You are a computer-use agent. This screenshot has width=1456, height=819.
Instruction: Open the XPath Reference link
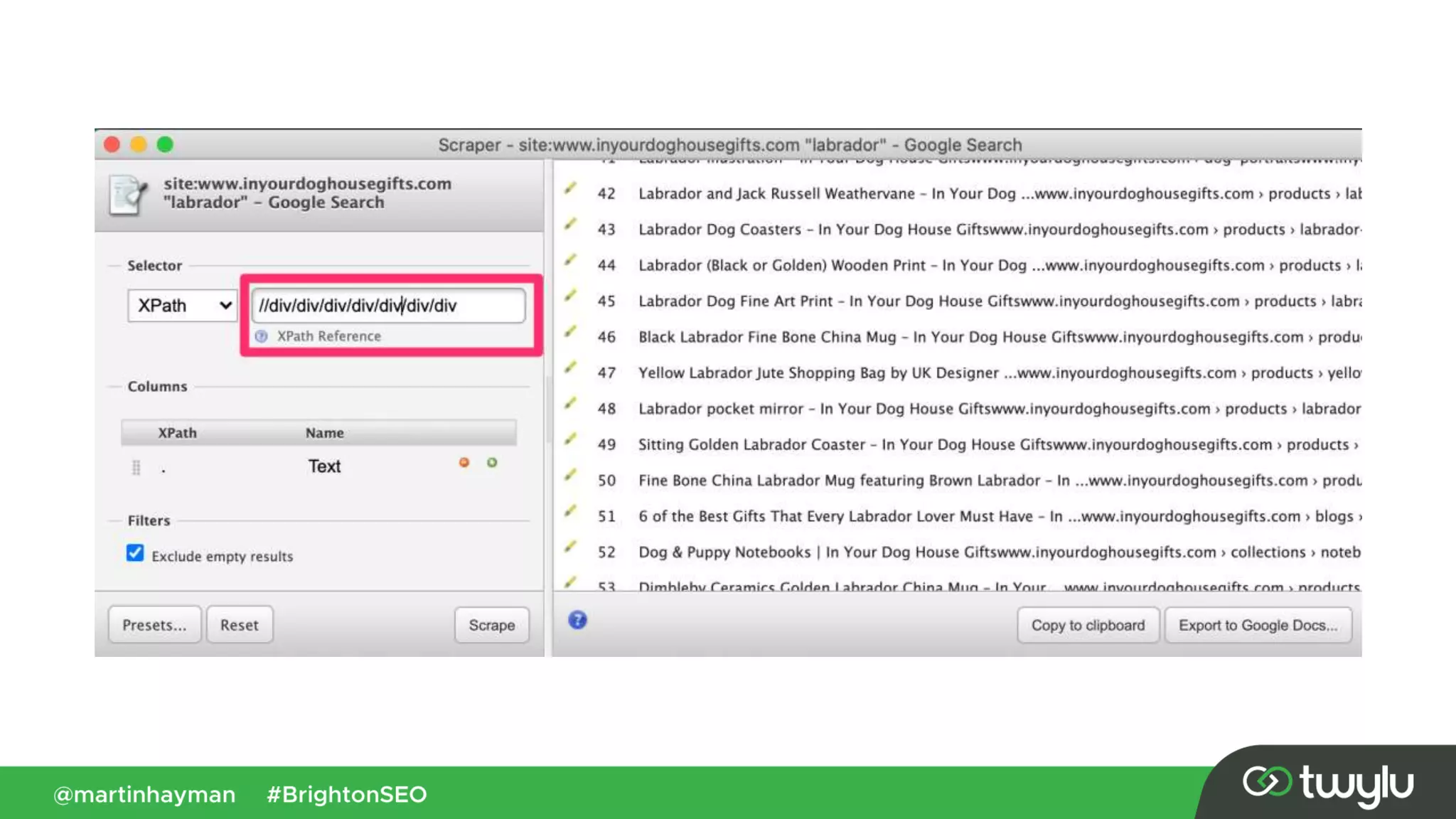tap(328, 336)
